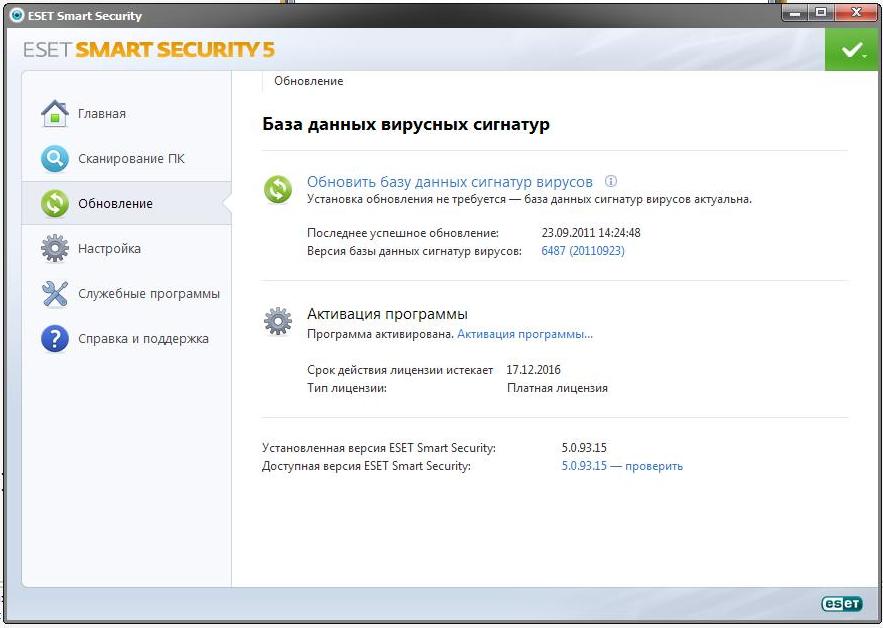Screen dimensions: 883x628
Task: Click the green update icon beside virus database
Action: [277, 189]
